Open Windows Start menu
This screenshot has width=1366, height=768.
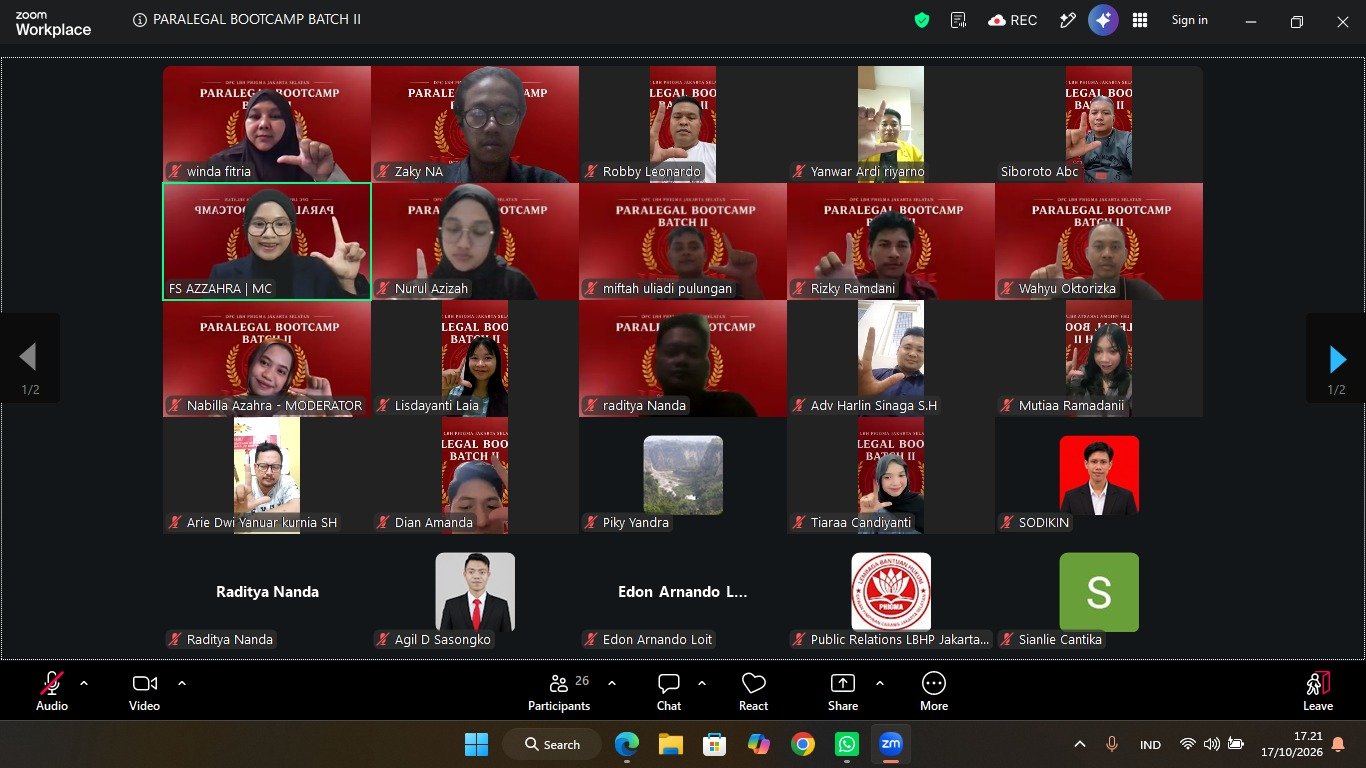click(477, 744)
